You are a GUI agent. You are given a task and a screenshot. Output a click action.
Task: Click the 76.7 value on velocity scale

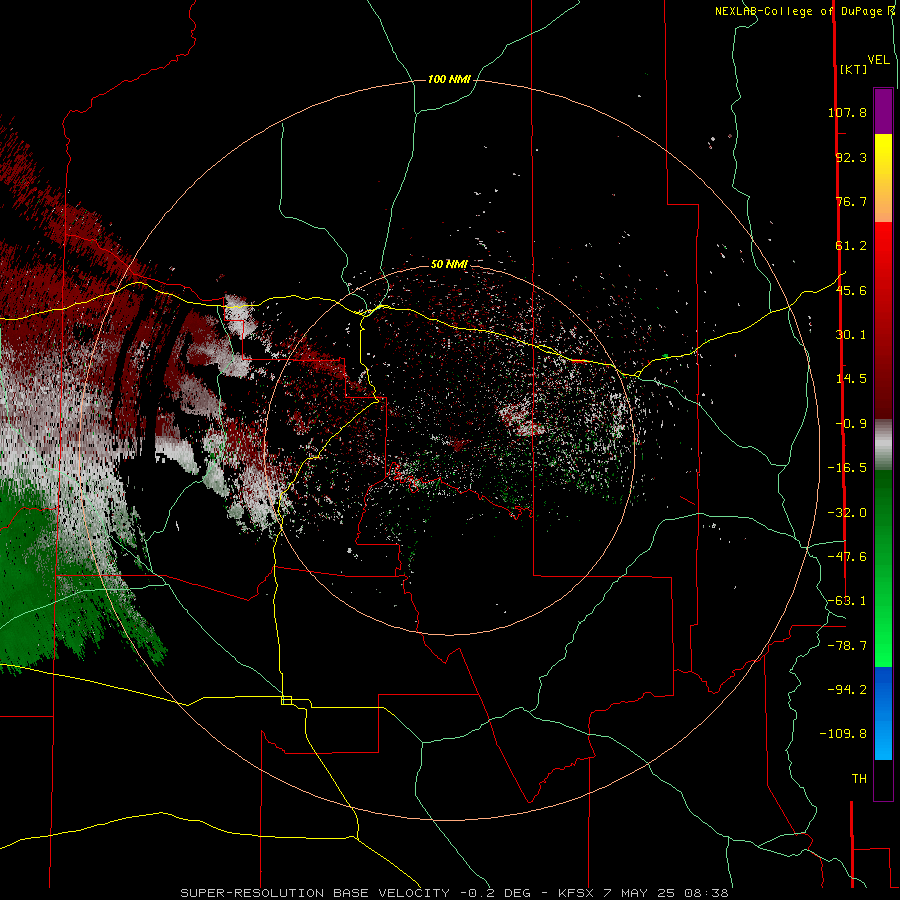(851, 201)
